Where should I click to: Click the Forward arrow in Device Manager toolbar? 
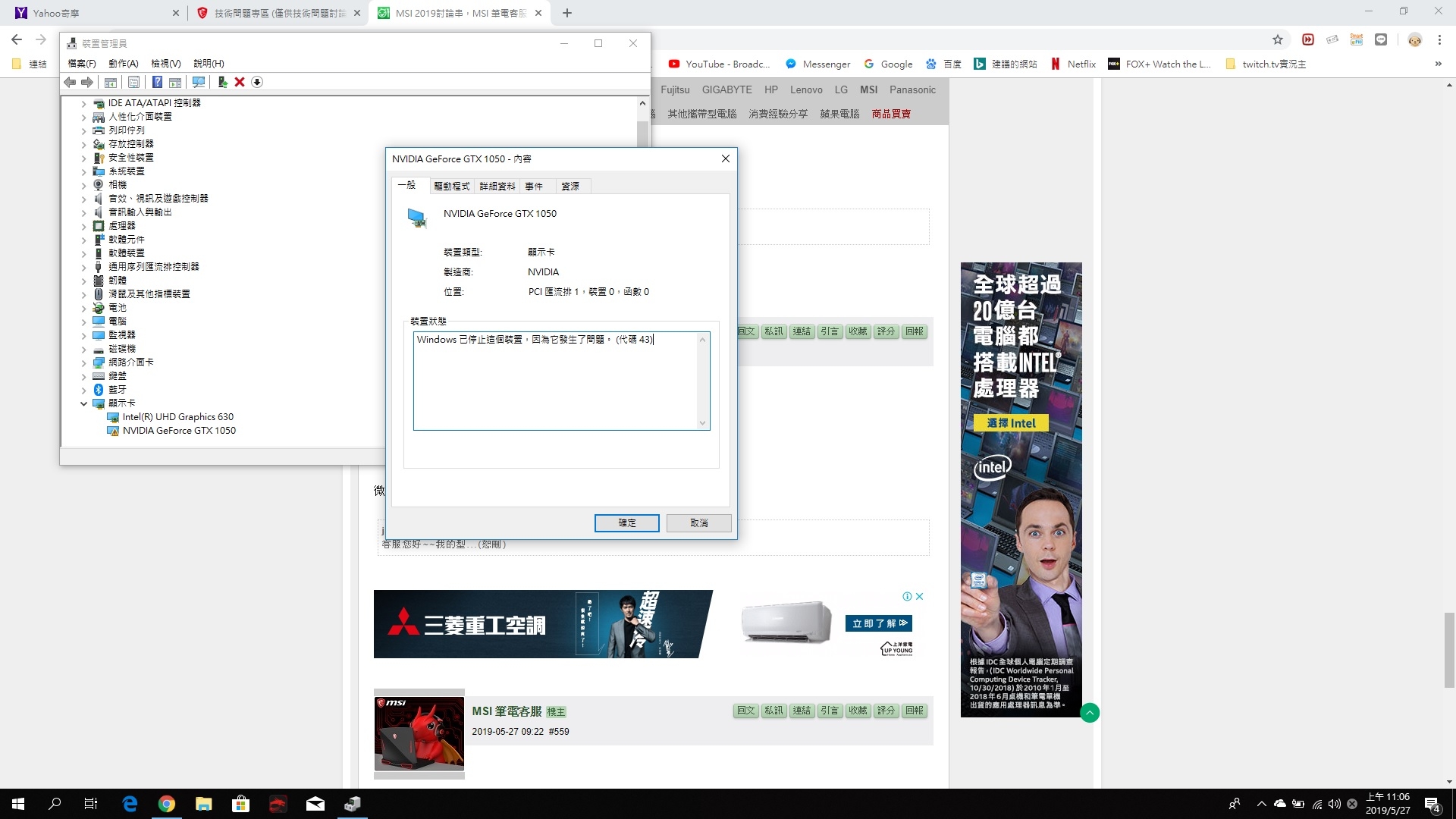(87, 82)
